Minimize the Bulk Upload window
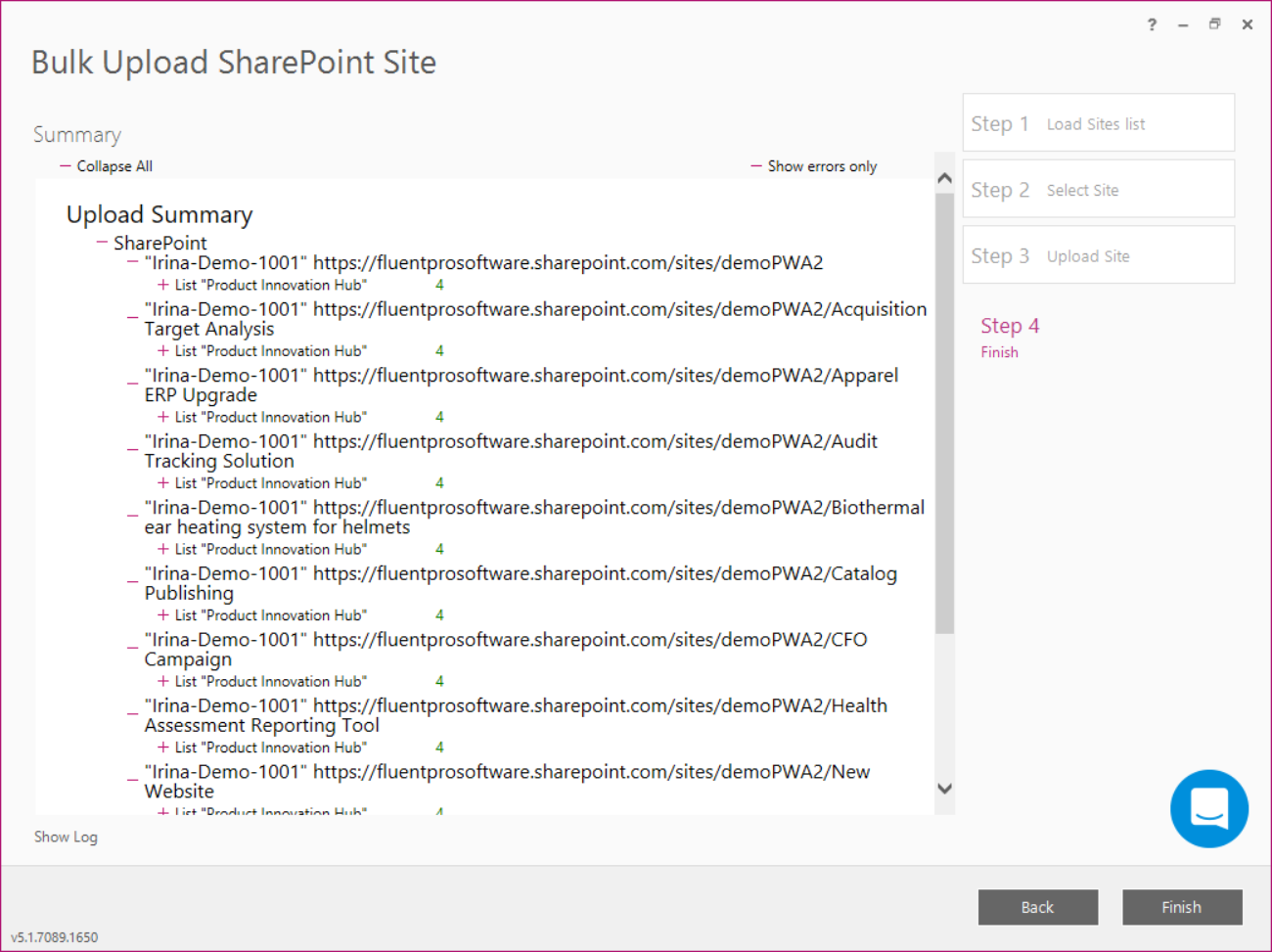 click(x=1183, y=24)
